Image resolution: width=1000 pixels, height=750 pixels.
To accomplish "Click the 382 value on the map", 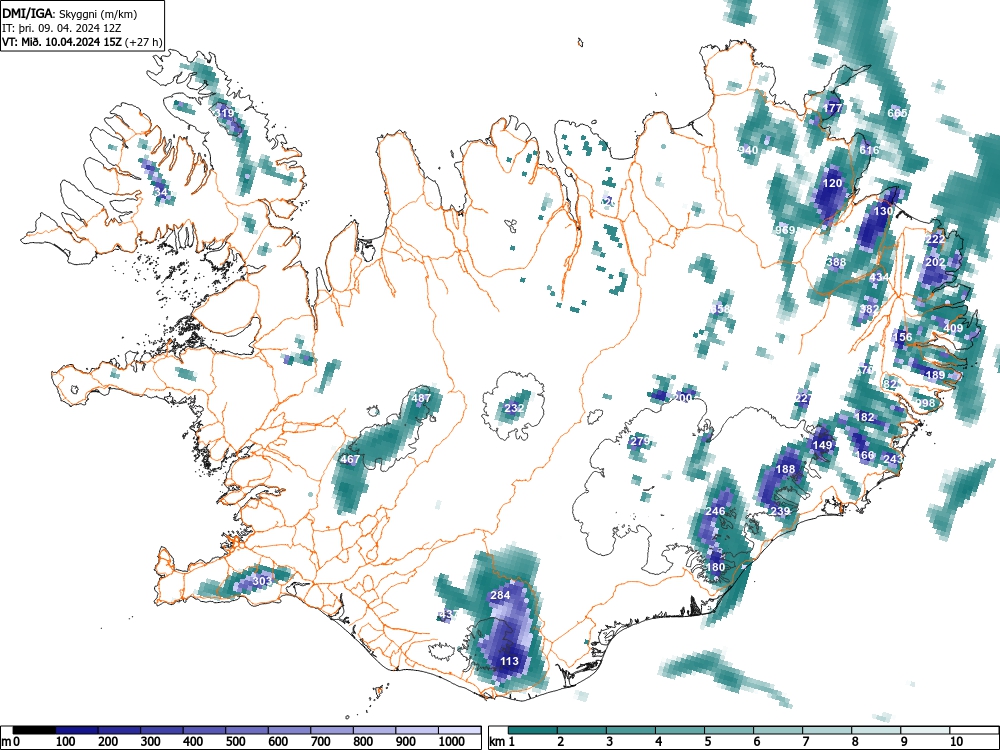I will click(x=869, y=309).
